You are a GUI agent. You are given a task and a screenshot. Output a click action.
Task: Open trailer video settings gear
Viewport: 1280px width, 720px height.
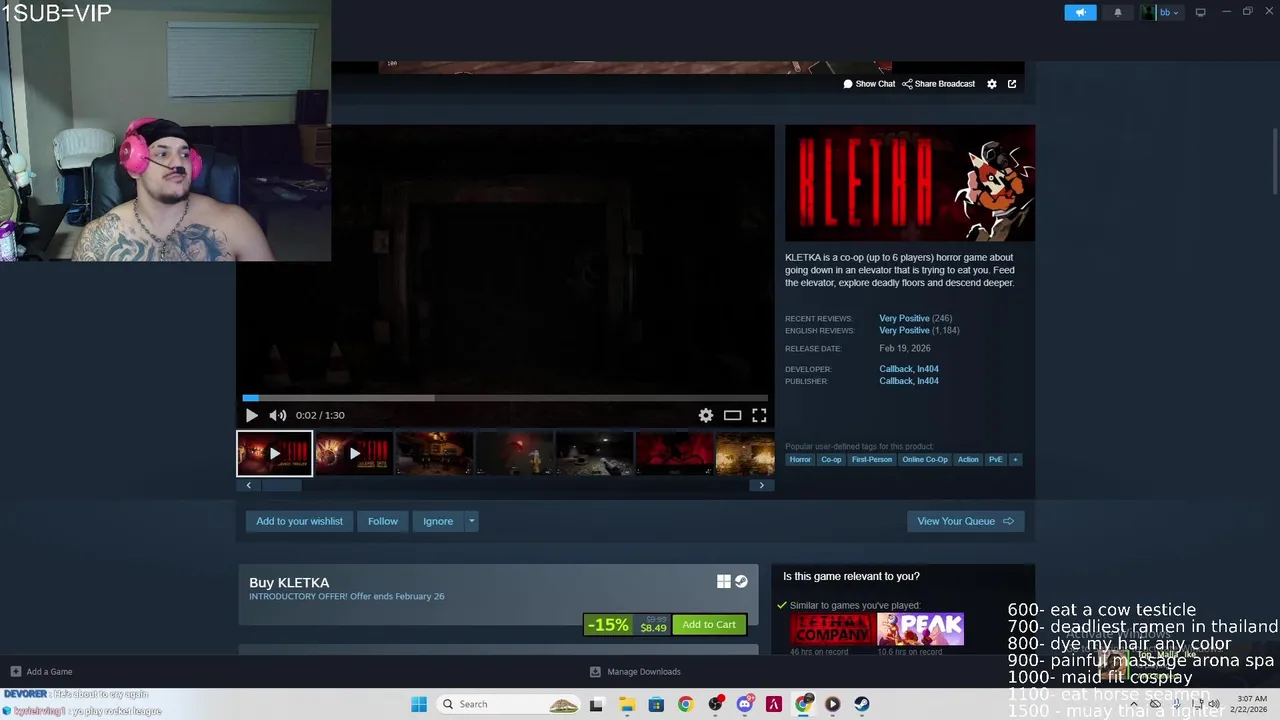pos(706,415)
